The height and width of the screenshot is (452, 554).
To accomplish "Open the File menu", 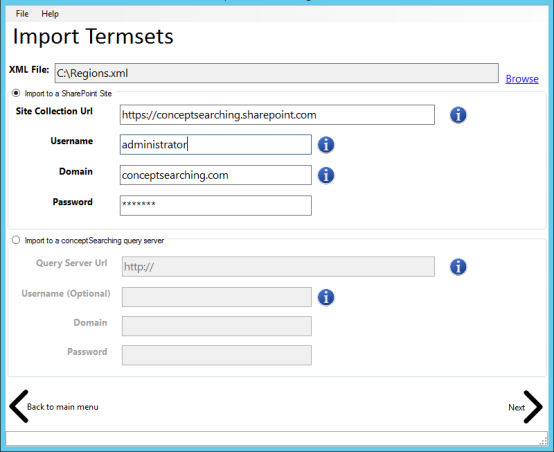I will click(22, 14).
